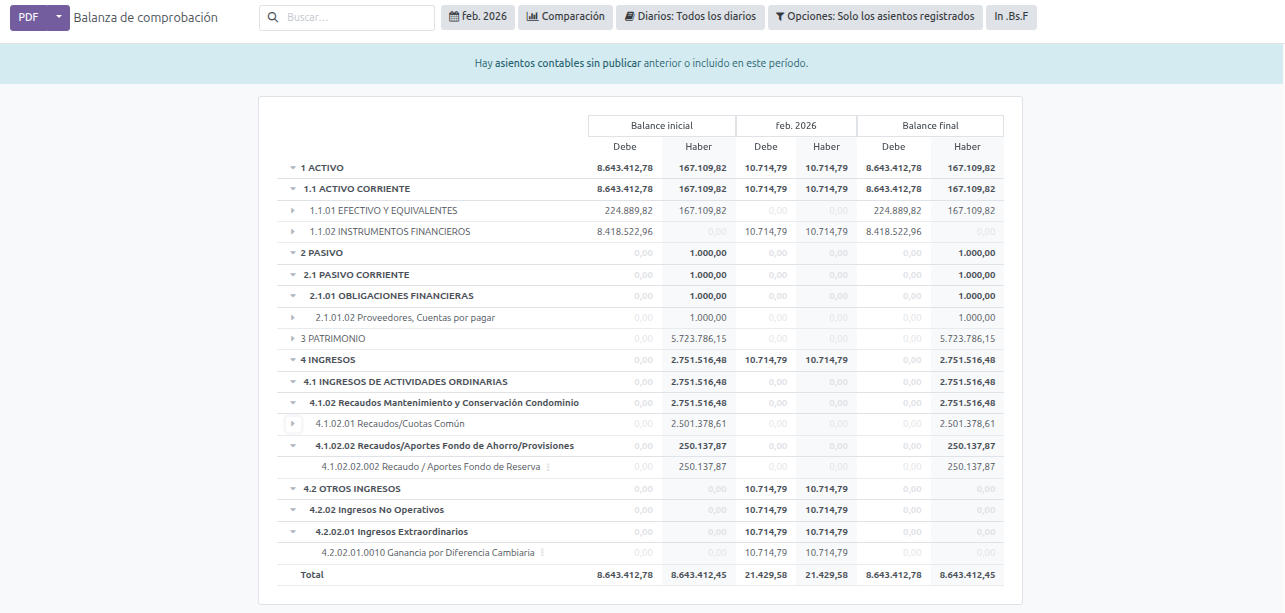Screen dimensions: 1285x613
Task: Click the search magnifier icon
Action: (x=273, y=18)
